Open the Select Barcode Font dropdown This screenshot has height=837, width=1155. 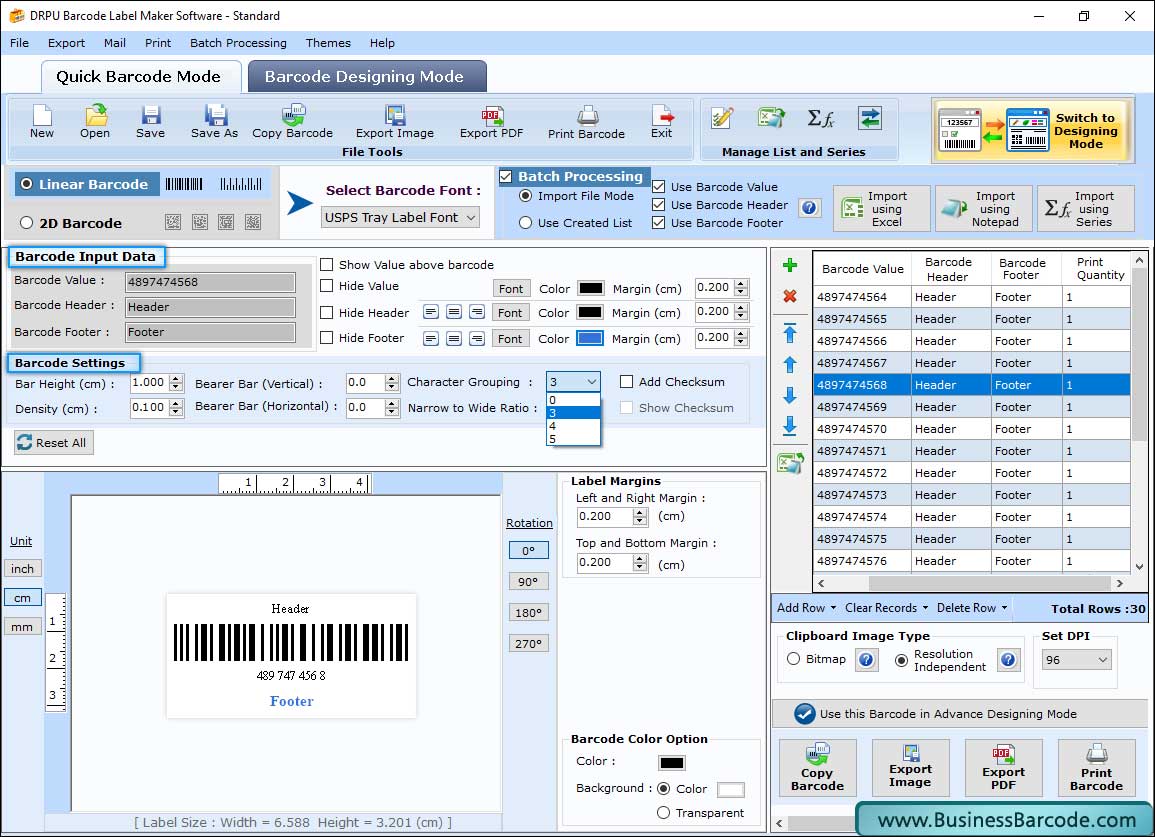[400, 217]
